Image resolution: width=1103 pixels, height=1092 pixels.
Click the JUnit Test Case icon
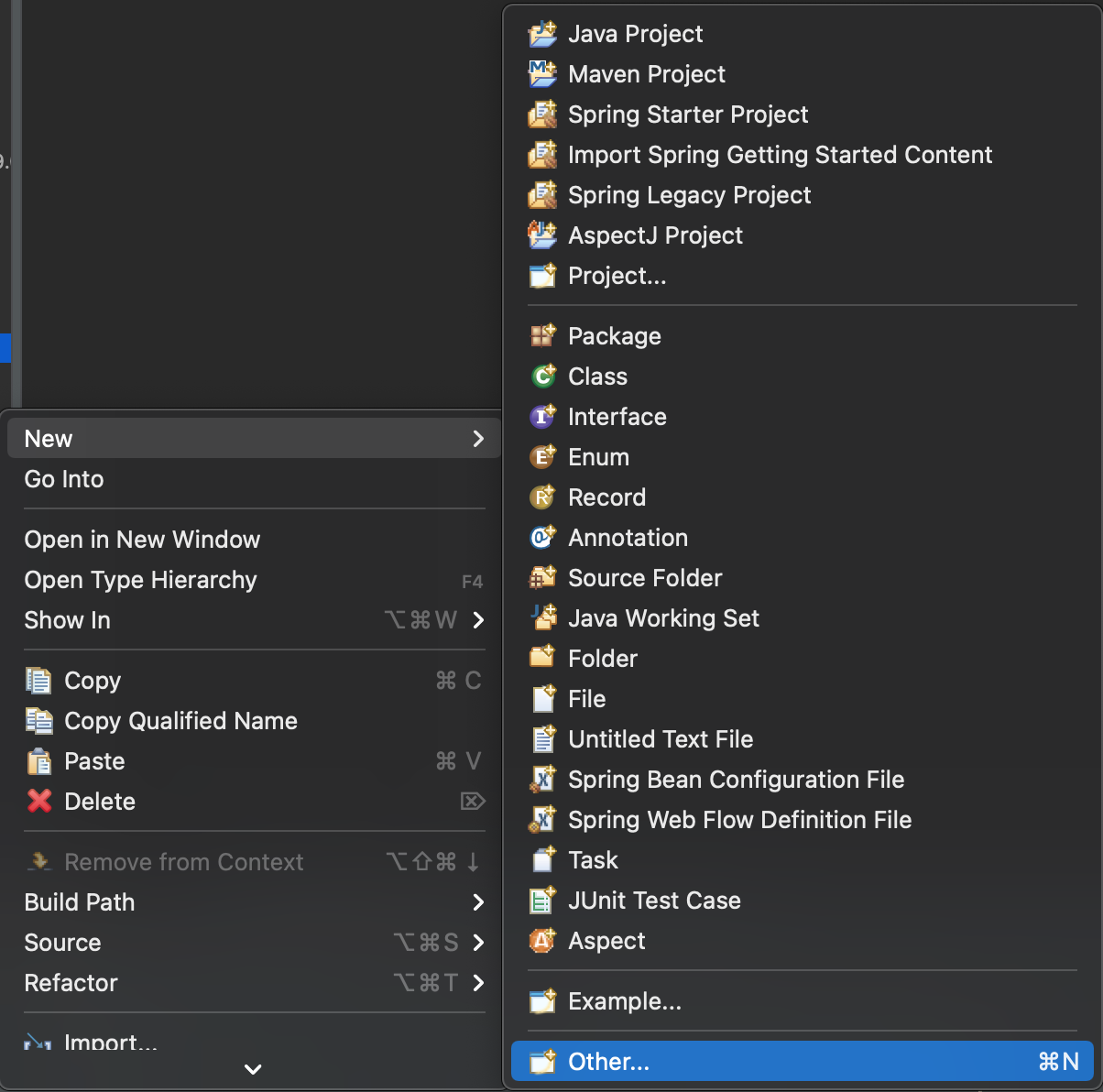[x=542, y=901]
